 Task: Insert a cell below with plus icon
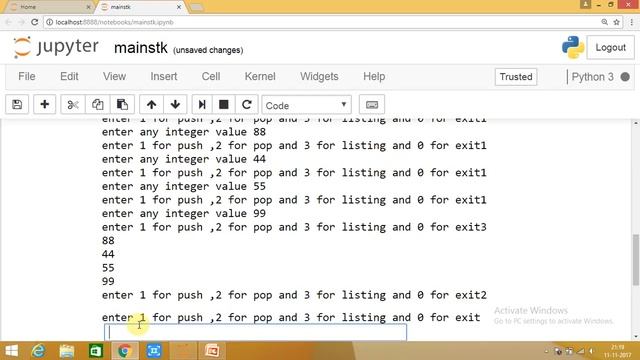(44, 104)
